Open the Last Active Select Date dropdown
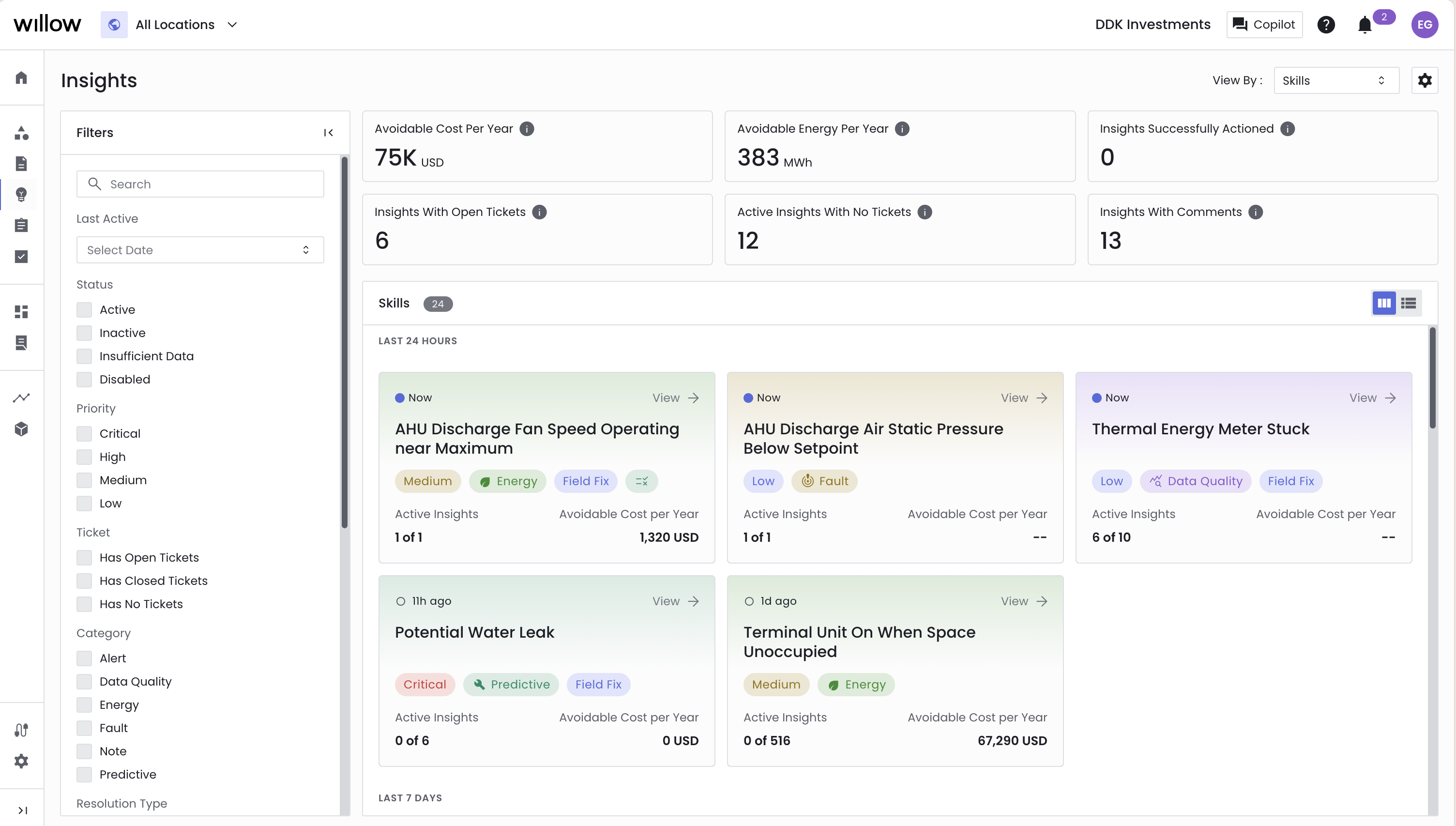The height and width of the screenshot is (826, 1456). click(x=200, y=250)
